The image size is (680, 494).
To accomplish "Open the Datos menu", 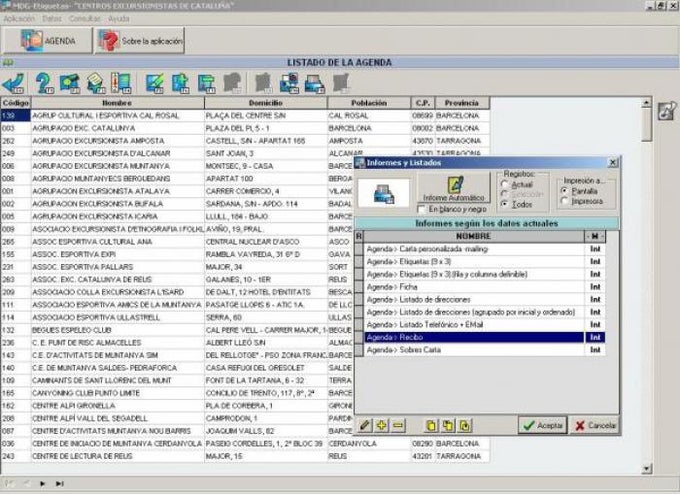I will tap(52, 19).
